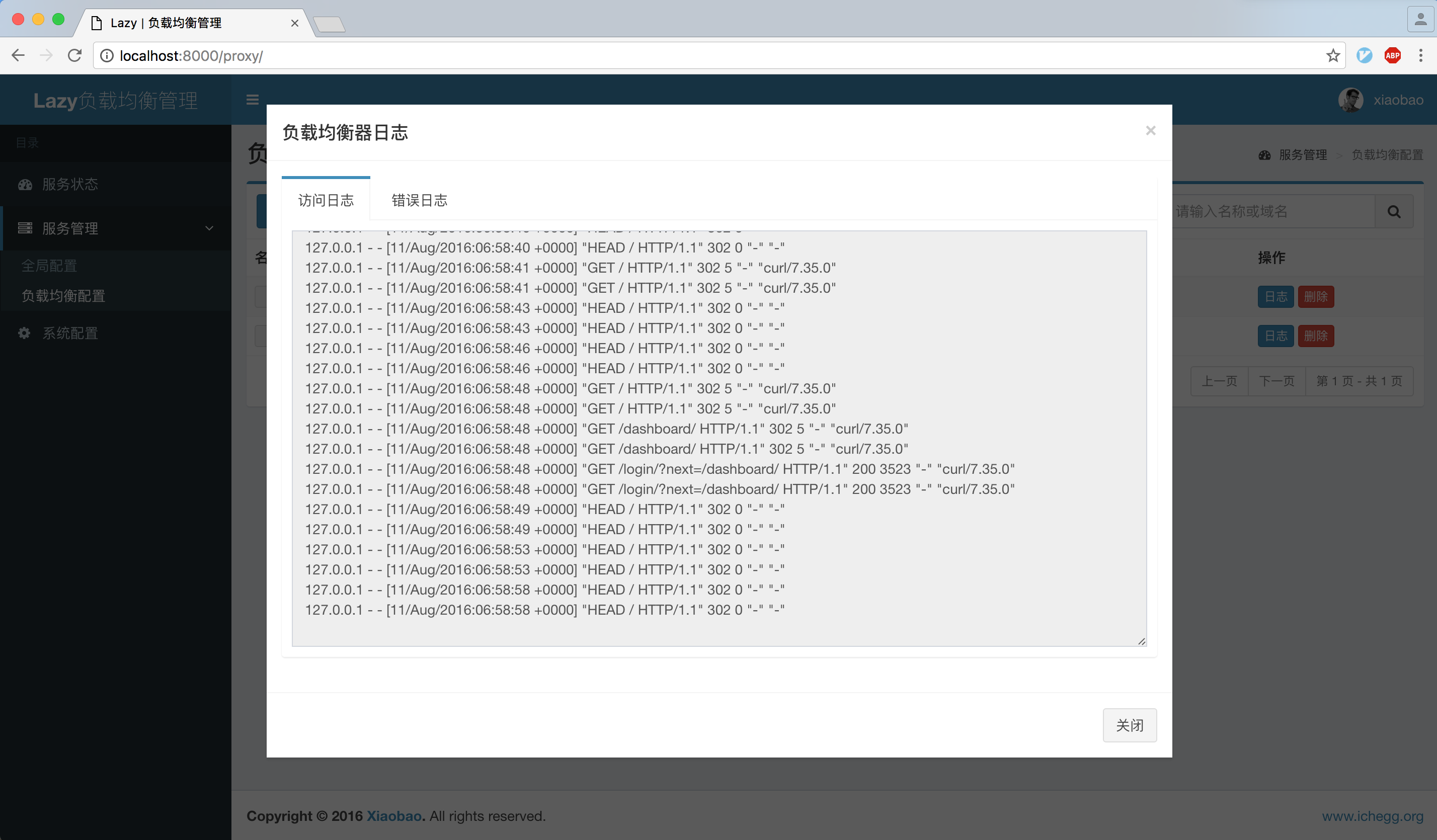Go to next page with 下一页

(1277, 381)
